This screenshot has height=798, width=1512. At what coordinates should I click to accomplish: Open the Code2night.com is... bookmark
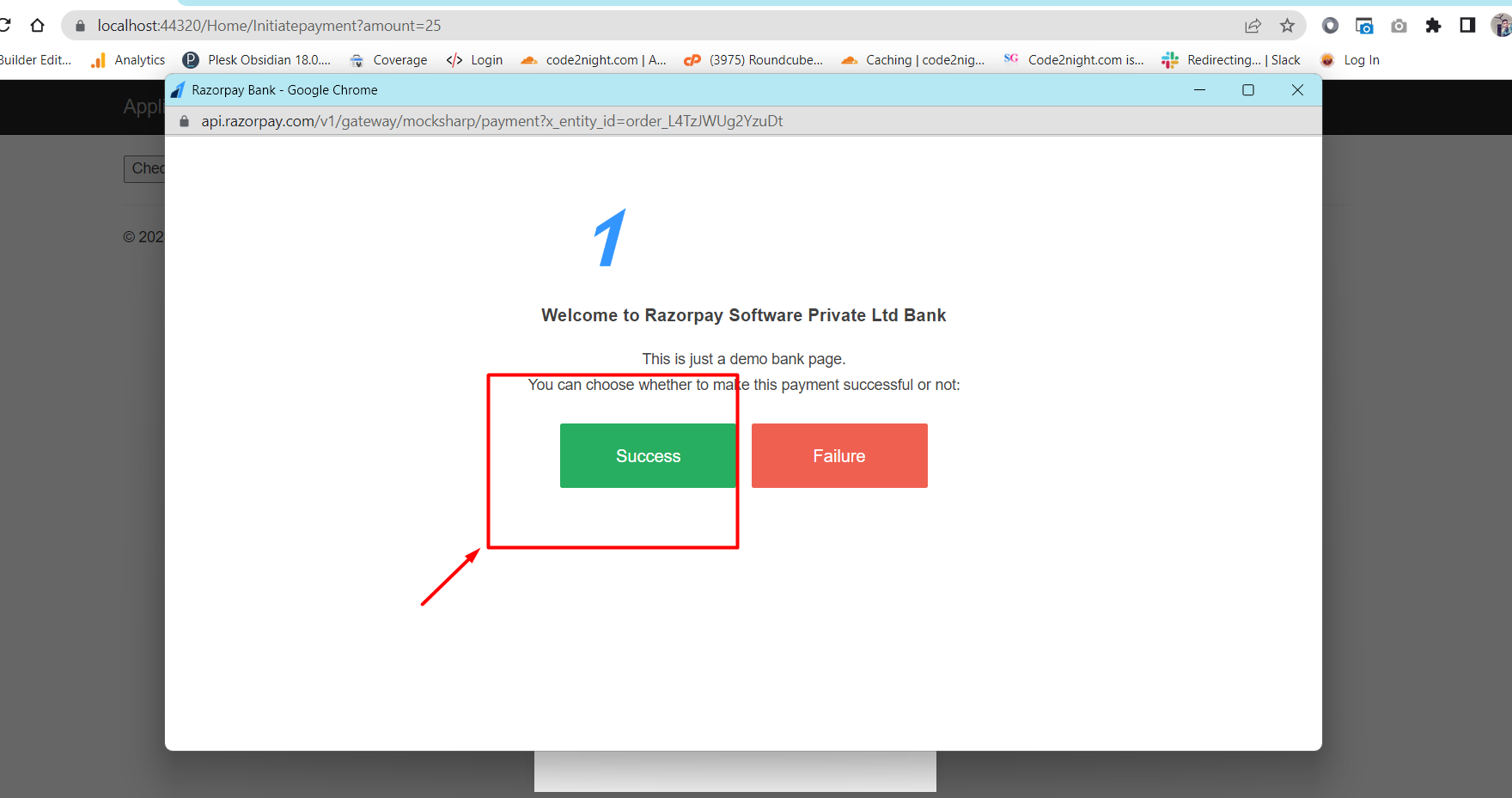[x=1074, y=60]
